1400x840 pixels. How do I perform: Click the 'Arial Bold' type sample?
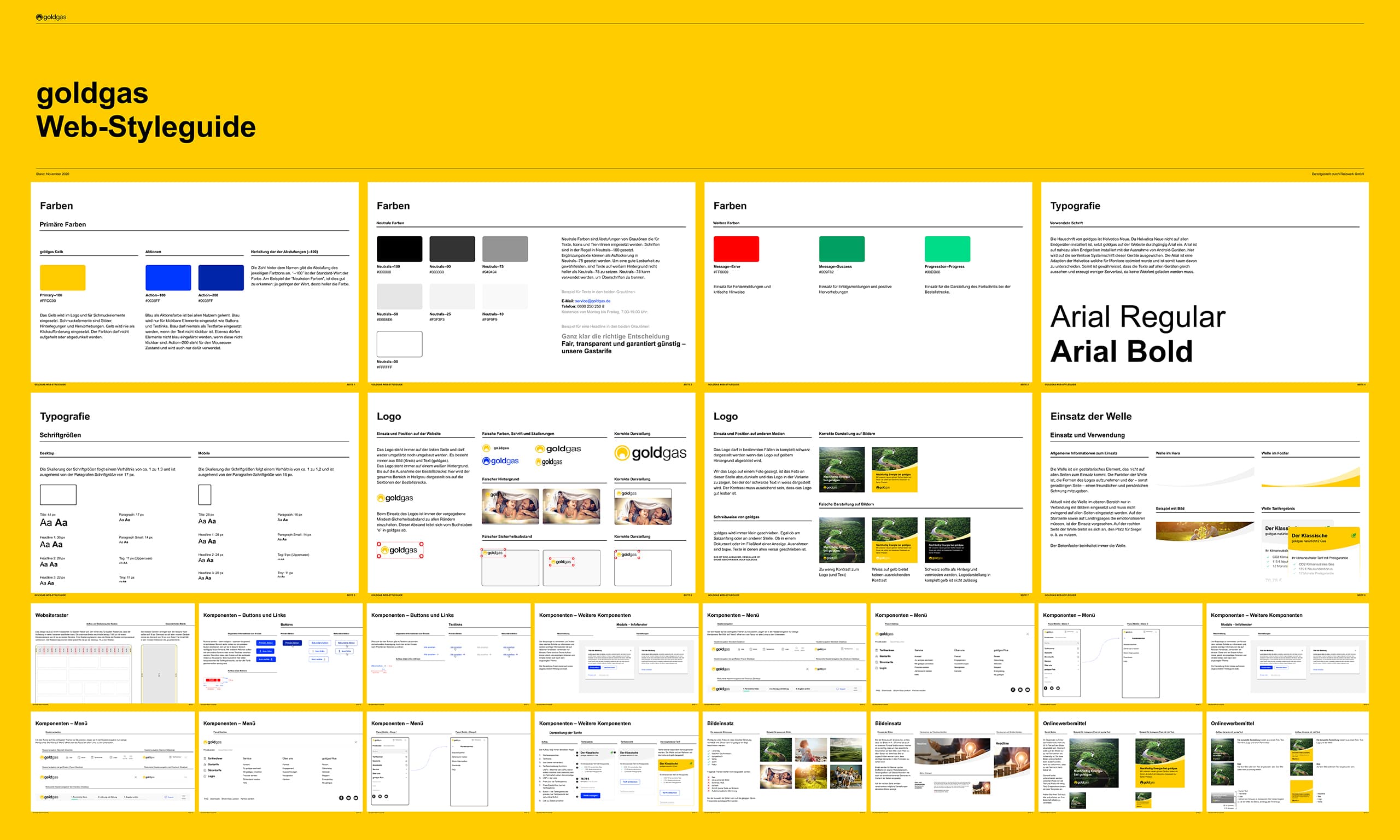pos(1121,351)
